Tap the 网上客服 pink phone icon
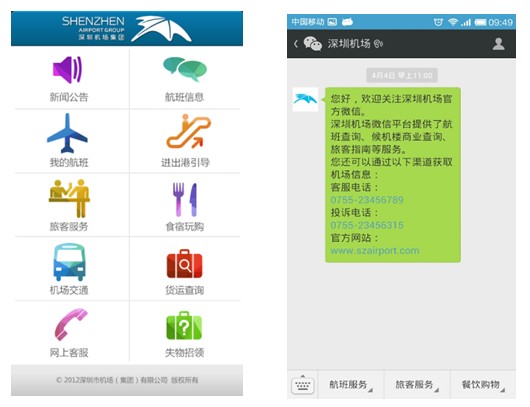 tap(71, 324)
